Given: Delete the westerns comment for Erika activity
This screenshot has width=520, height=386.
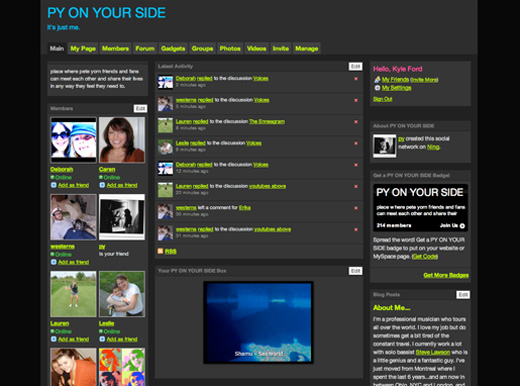Looking at the screenshot, I should click(356, 208).
